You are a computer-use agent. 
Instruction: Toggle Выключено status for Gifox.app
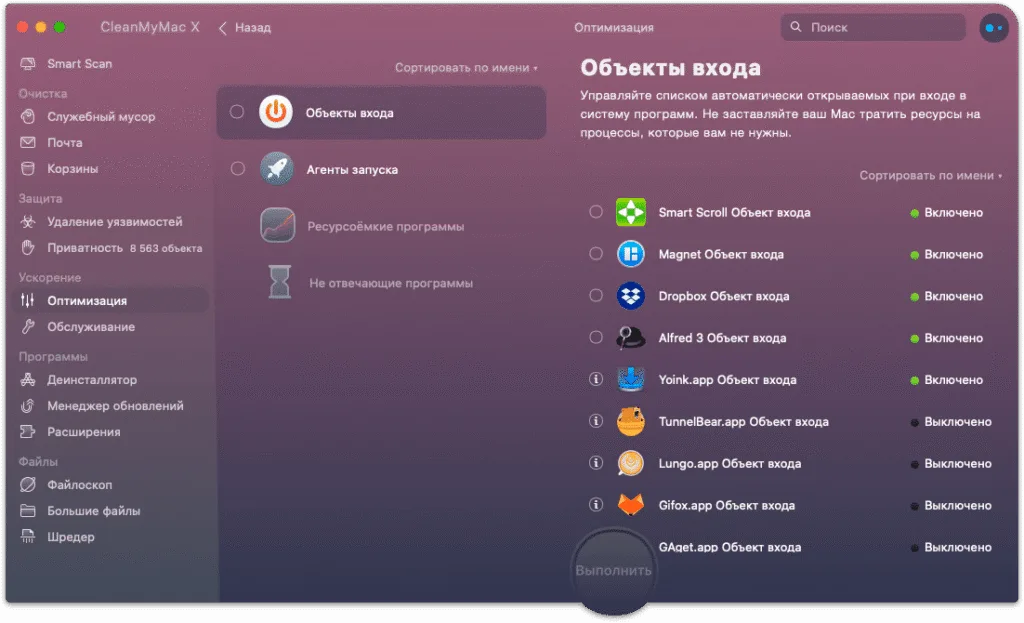[951, 505]
